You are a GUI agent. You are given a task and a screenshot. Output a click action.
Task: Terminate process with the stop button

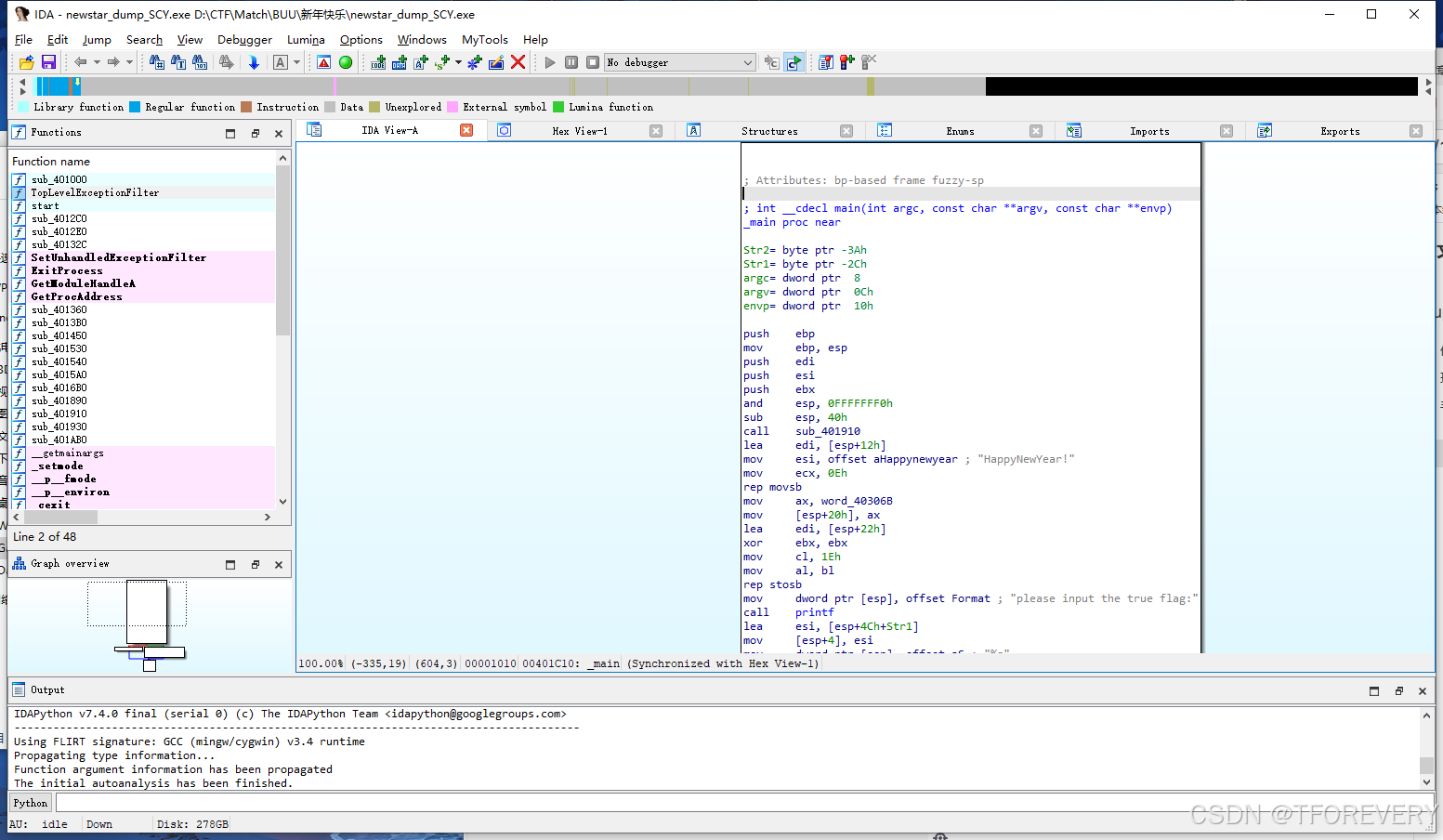coord(593,62)
